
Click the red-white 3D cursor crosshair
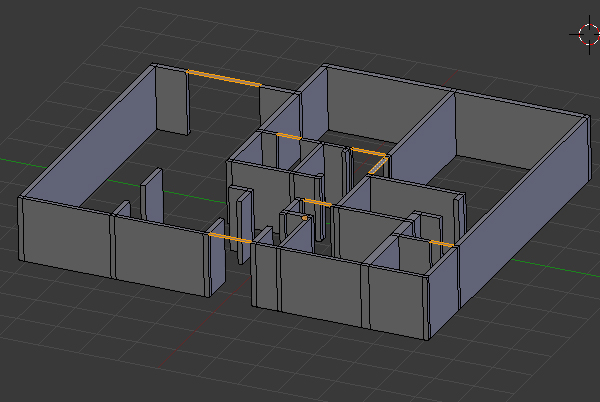click(589, 34)
